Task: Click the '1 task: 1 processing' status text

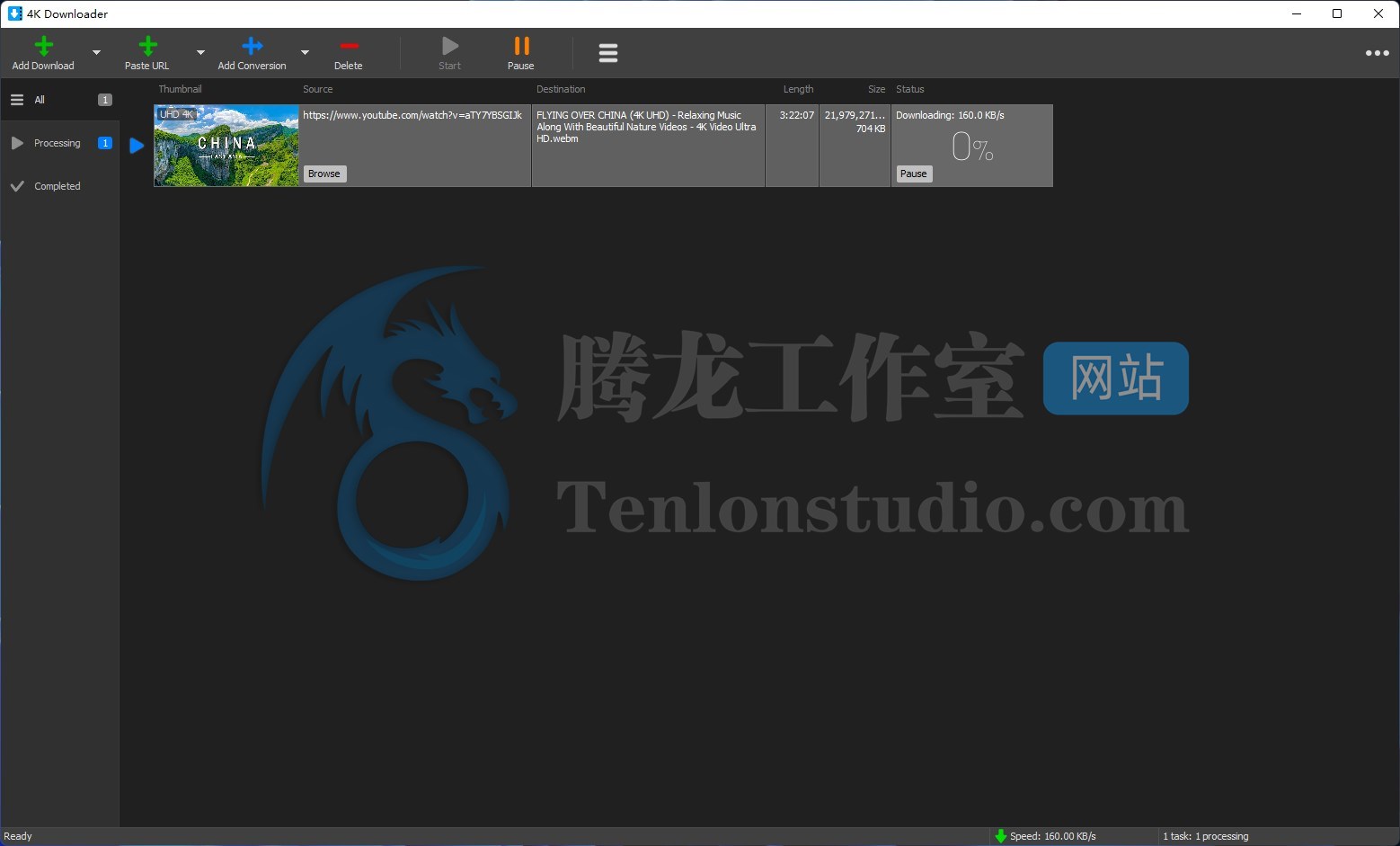Action: pos(1206,836)
